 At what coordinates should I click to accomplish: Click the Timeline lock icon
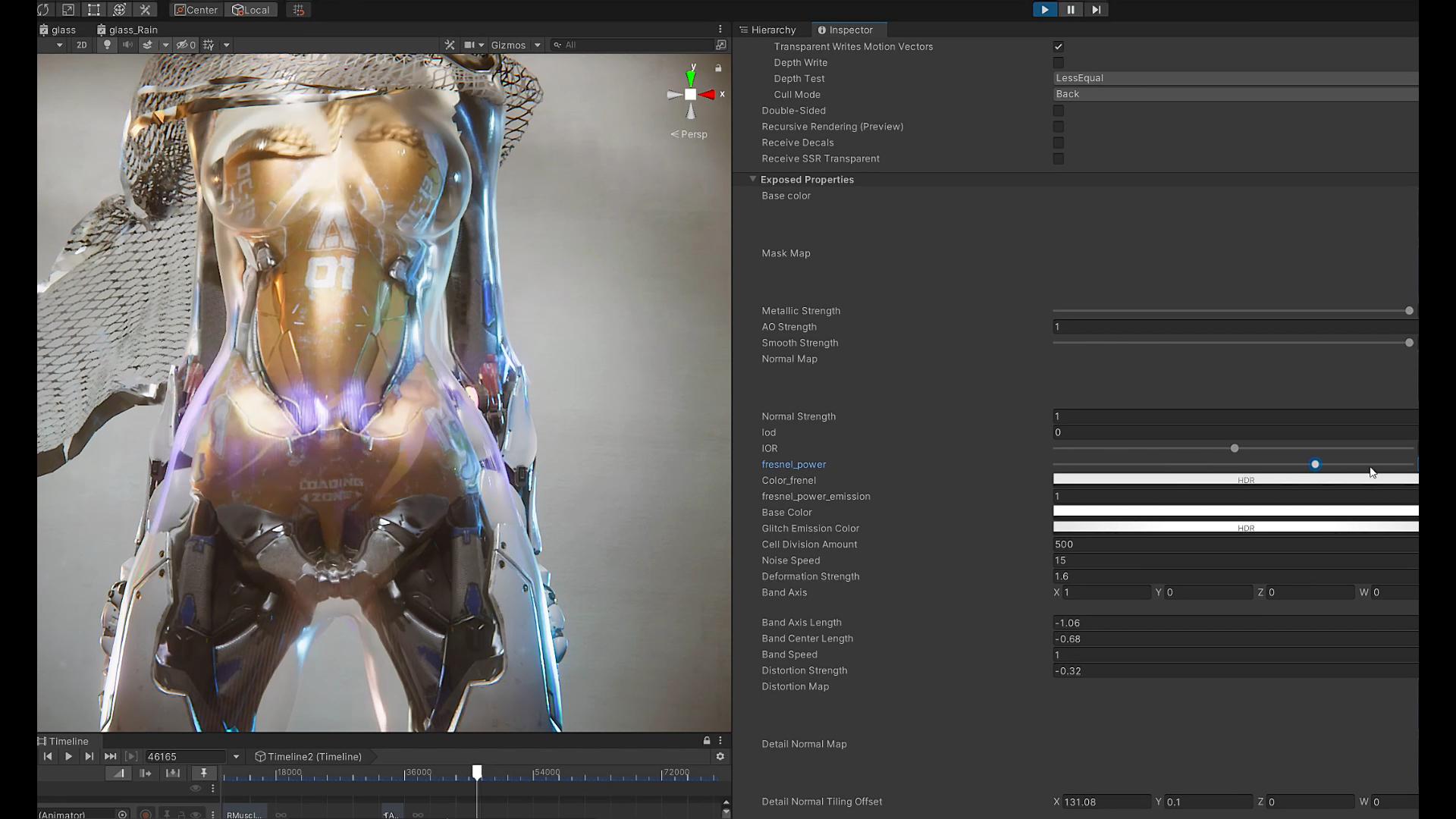pyautogui.click(x=707, y=741)
